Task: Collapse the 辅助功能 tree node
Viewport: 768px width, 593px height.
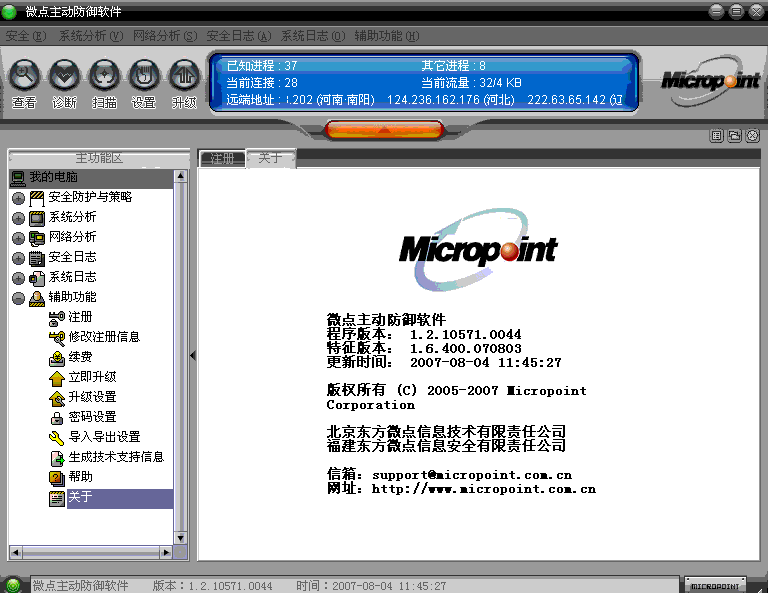Action: pyautogui.click(x=19, y=299)
